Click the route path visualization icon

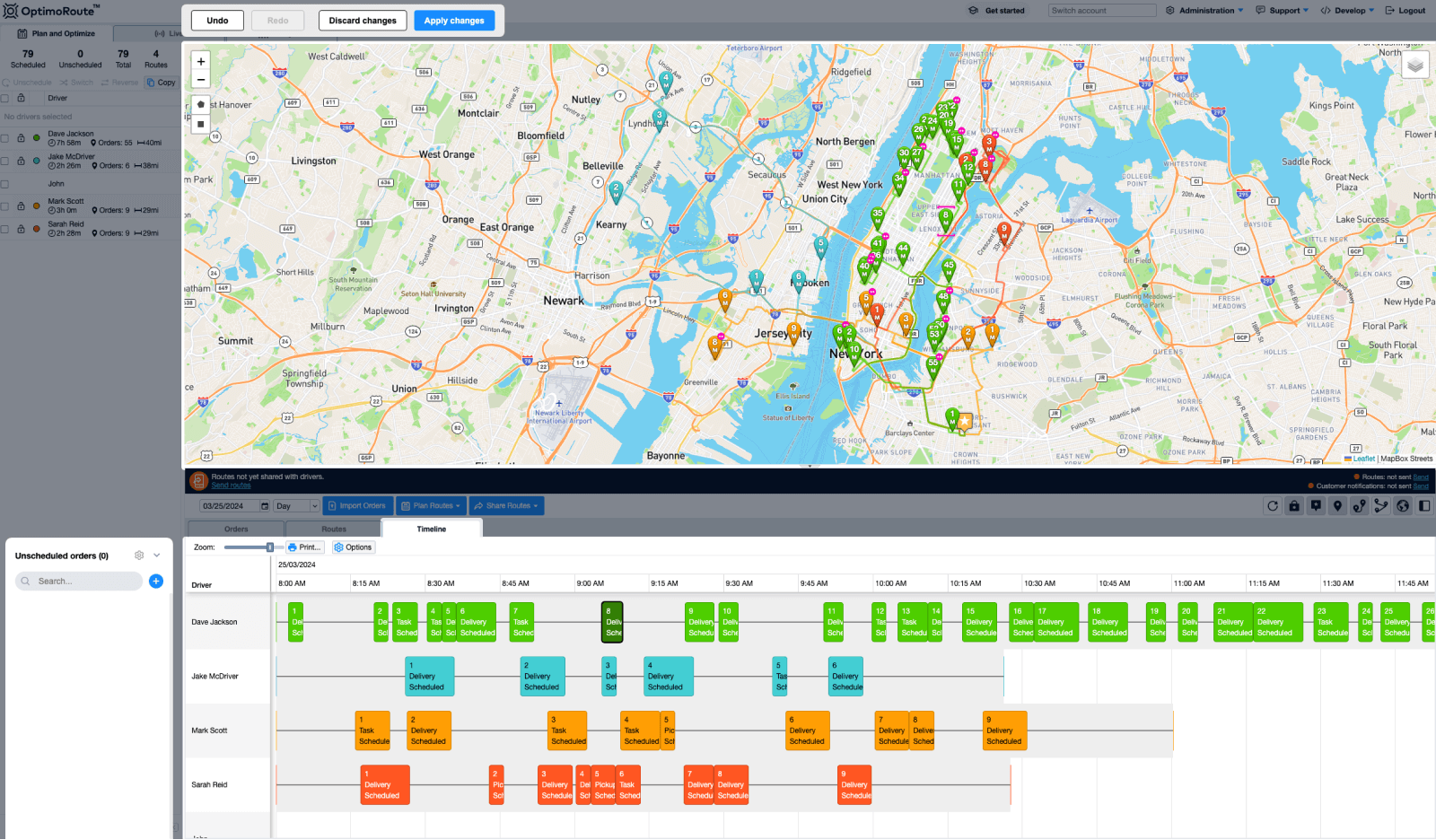tap(1359, 505)
